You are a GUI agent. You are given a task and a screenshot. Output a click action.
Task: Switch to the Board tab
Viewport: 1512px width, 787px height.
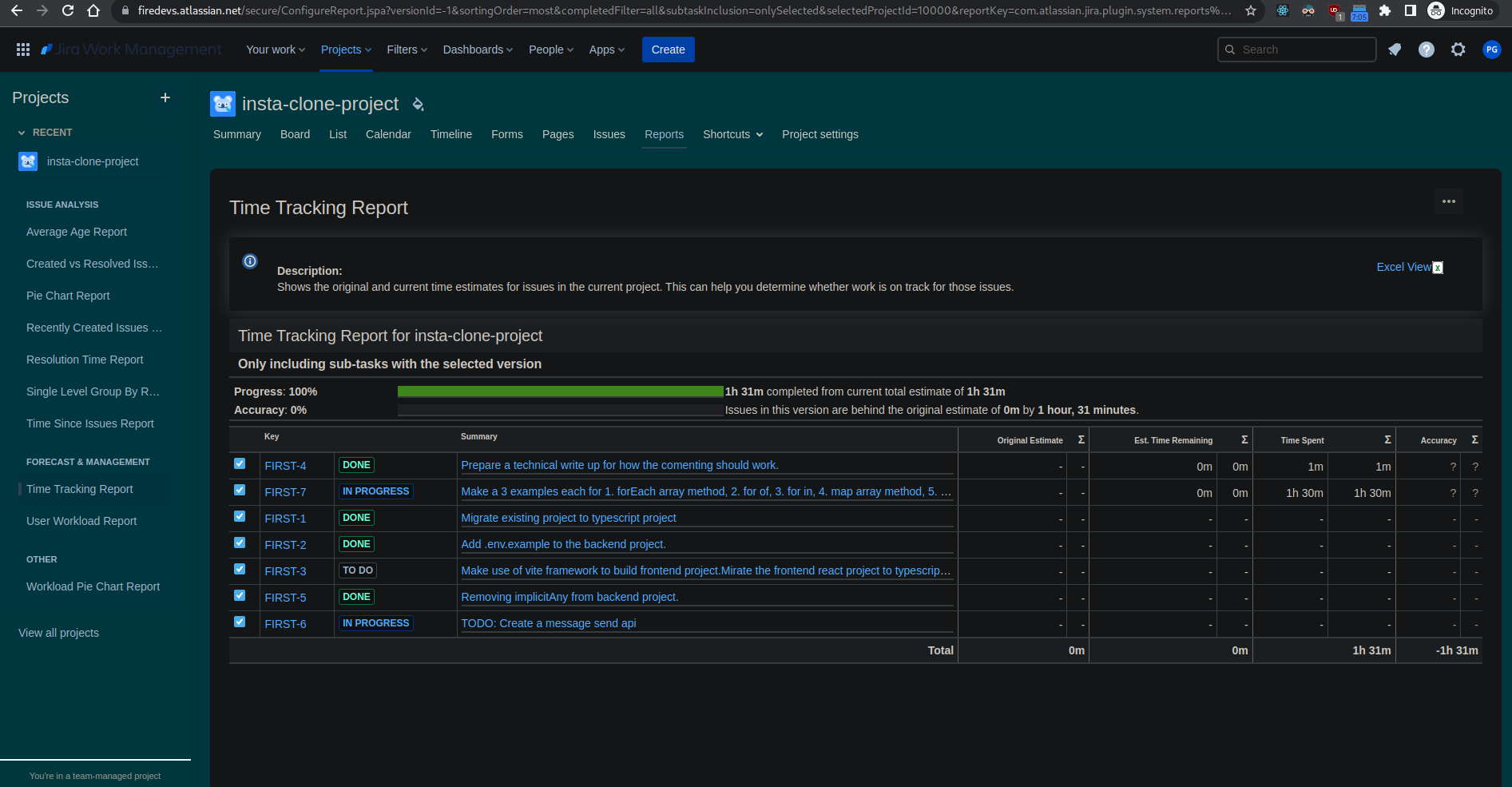[295, 134]
